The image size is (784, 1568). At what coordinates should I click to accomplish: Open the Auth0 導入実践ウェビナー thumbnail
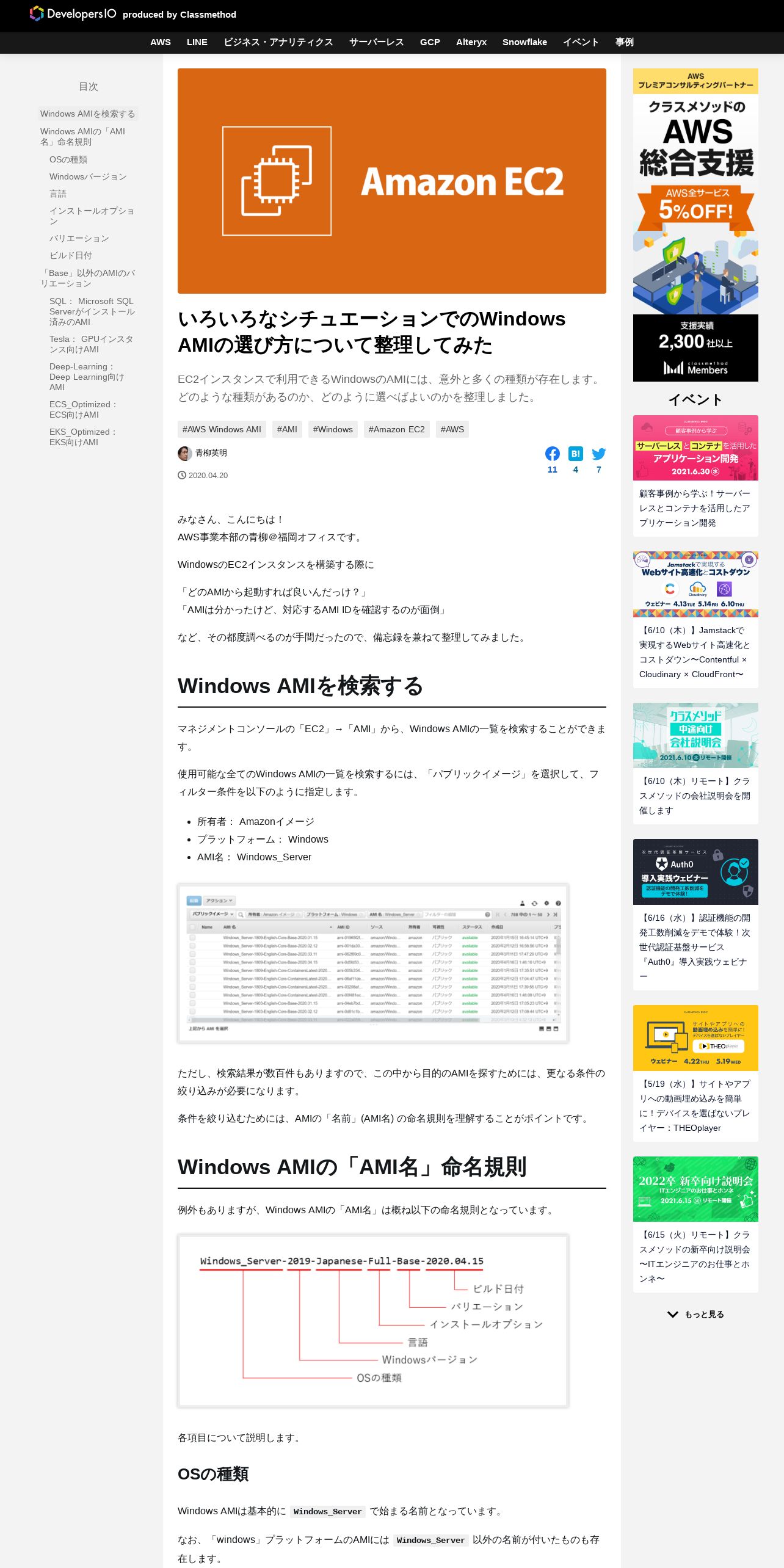click(x=695, y=872)
